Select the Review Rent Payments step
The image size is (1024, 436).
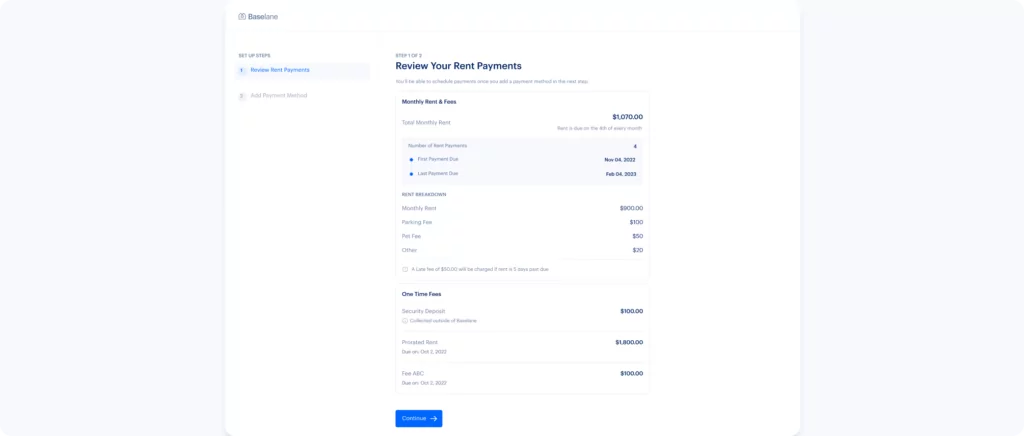(302, 70)
